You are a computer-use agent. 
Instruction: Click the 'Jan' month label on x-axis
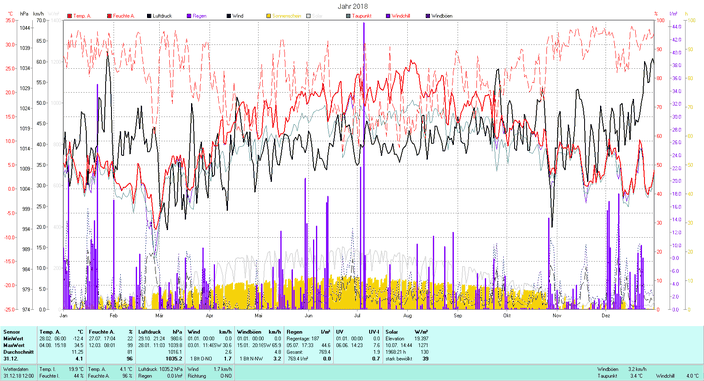click(64, 315)
